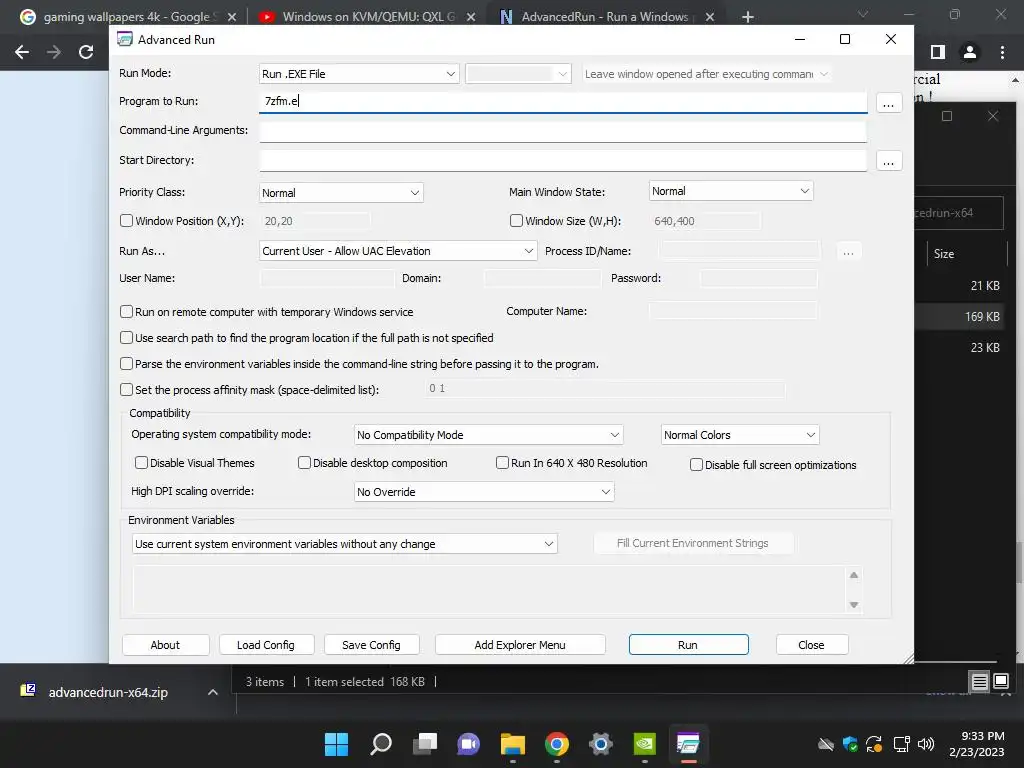Open Windows Security shield tray icon

(850, 744)
